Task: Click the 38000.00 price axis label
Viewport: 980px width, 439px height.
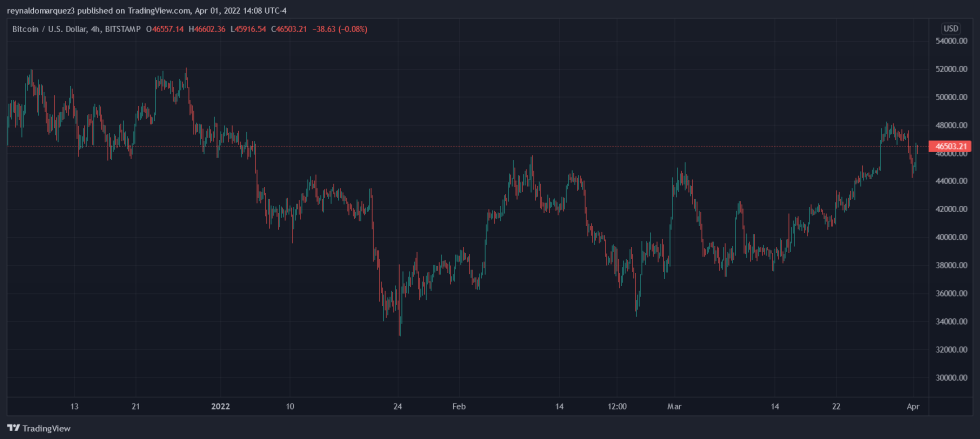Action: (951, 266)
